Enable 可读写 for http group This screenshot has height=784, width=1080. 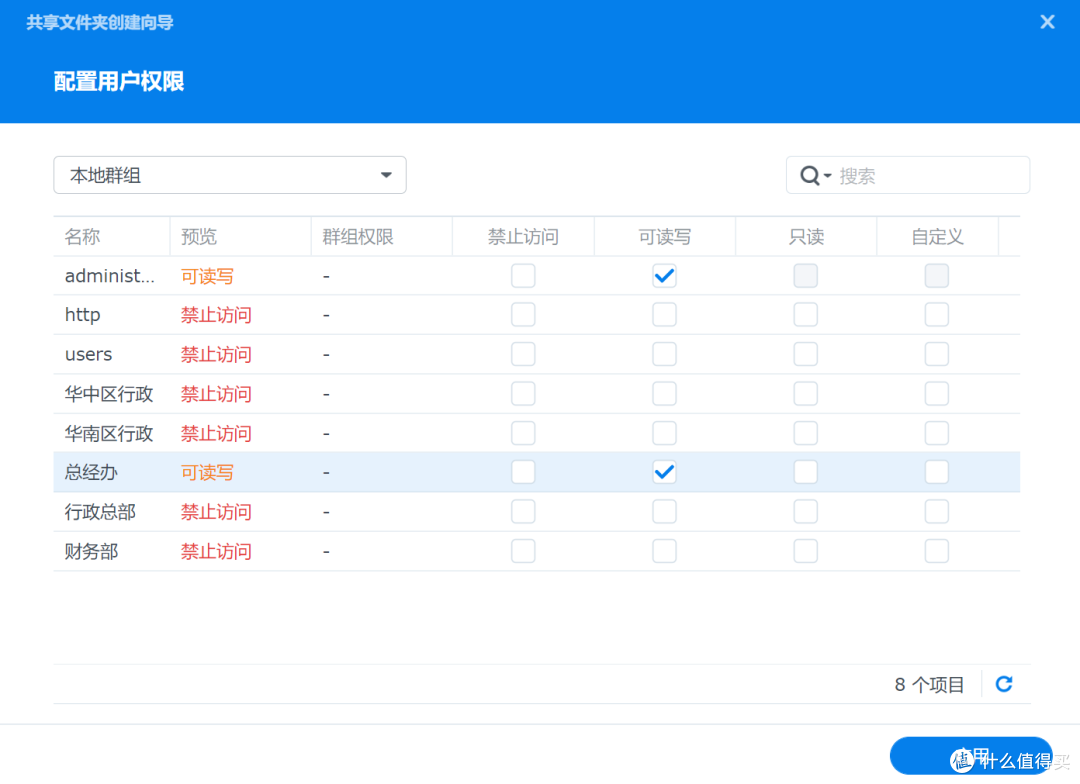click(x=664, y=314)
